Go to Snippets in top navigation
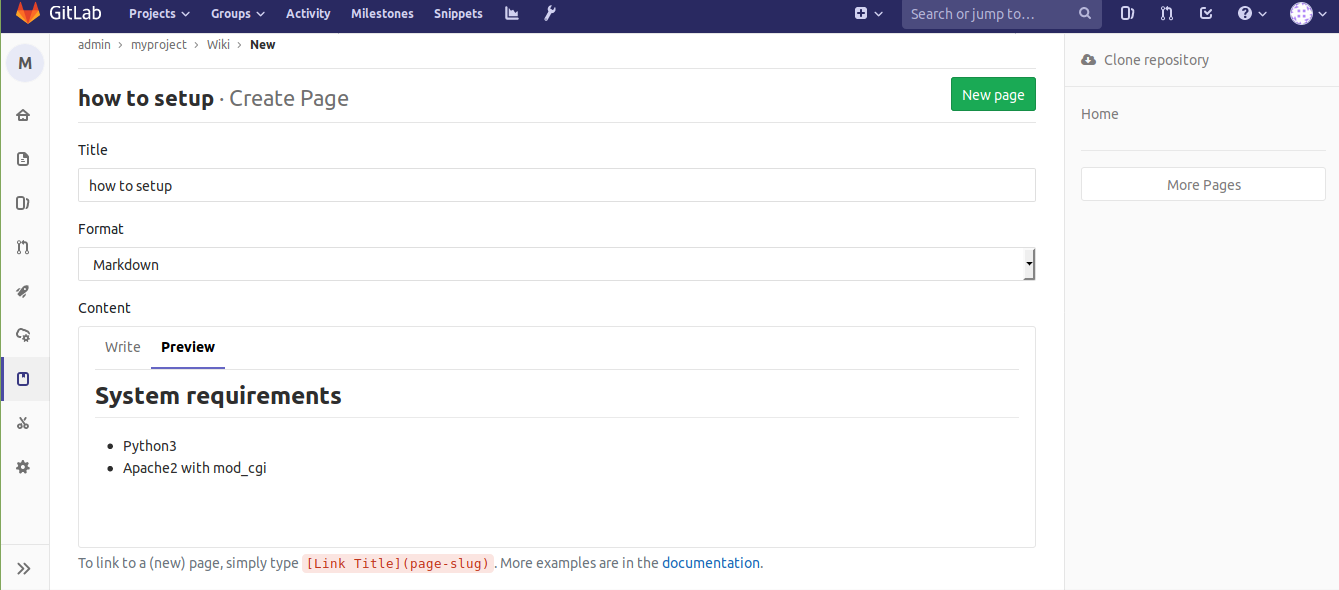Viewport: 1339px width, 590px height. 458,14
